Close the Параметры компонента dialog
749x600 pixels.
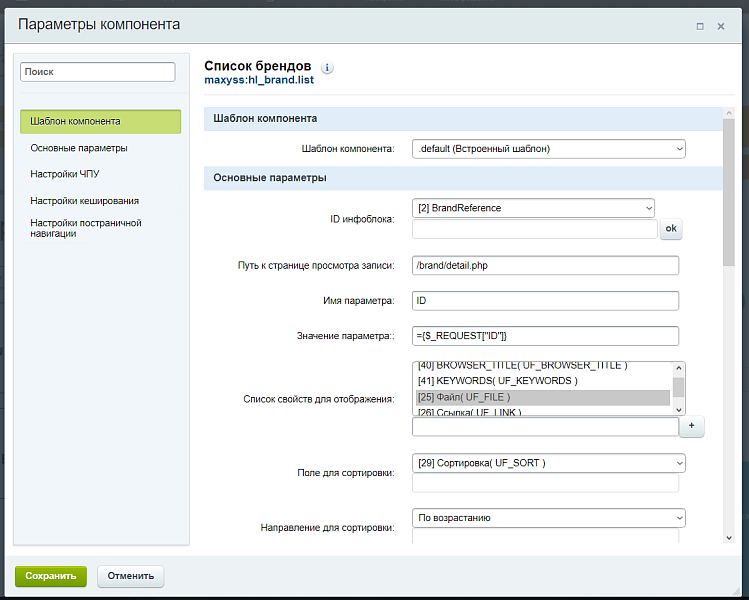[722, 25]
